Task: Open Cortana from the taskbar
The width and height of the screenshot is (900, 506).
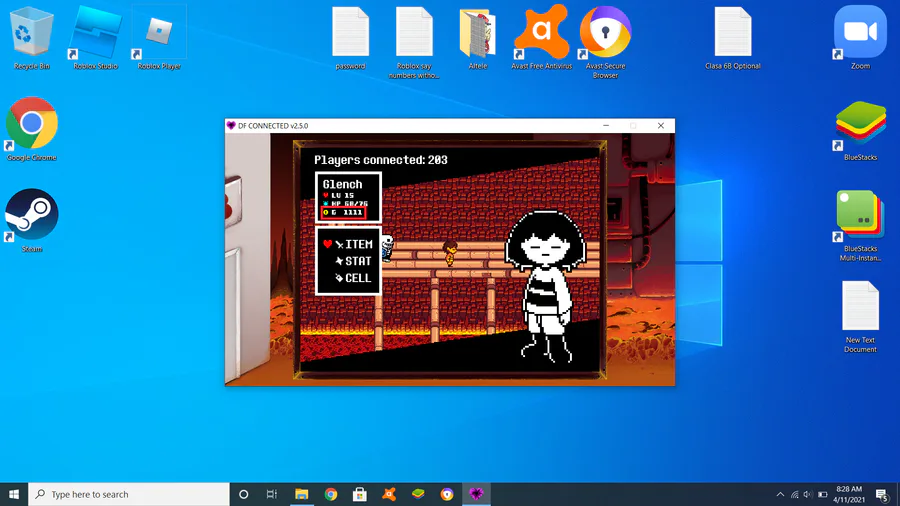Action: [x=243, y=494]
